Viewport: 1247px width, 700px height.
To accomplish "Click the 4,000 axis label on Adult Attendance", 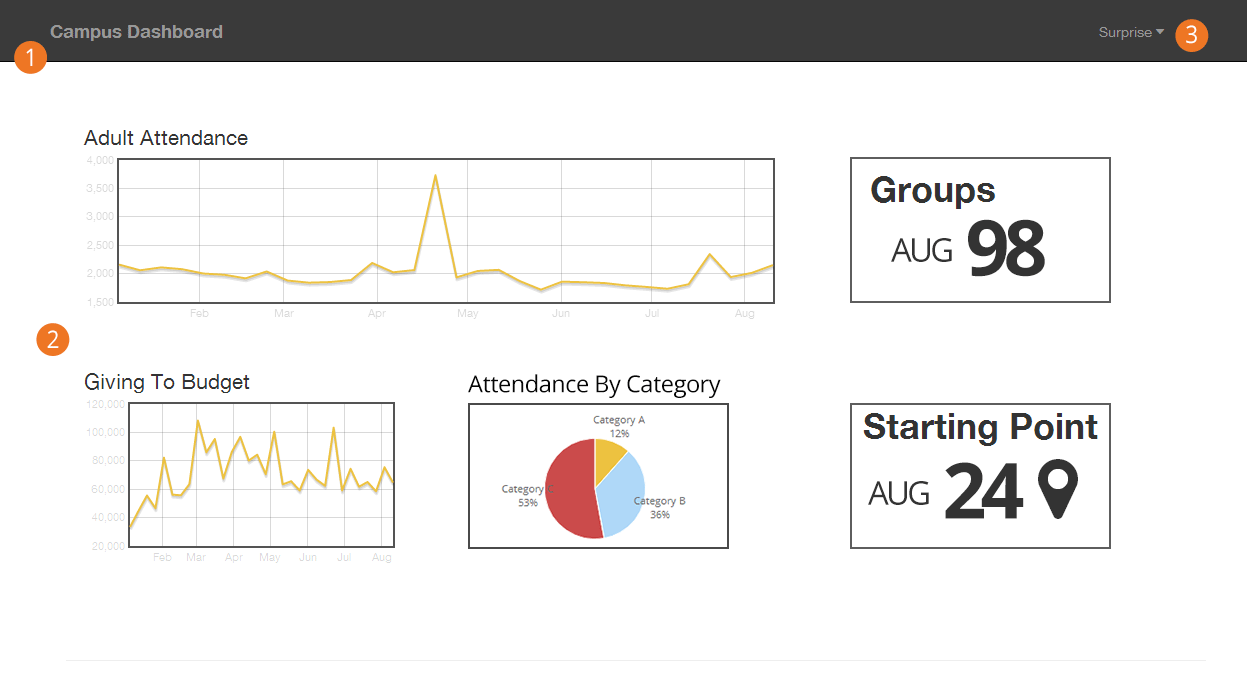I will pos(101,160).
